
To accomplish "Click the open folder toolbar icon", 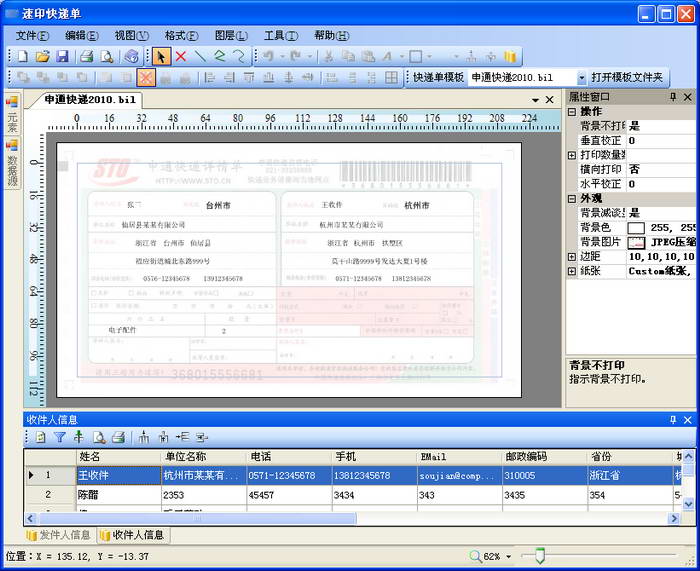I will (42, 57).
